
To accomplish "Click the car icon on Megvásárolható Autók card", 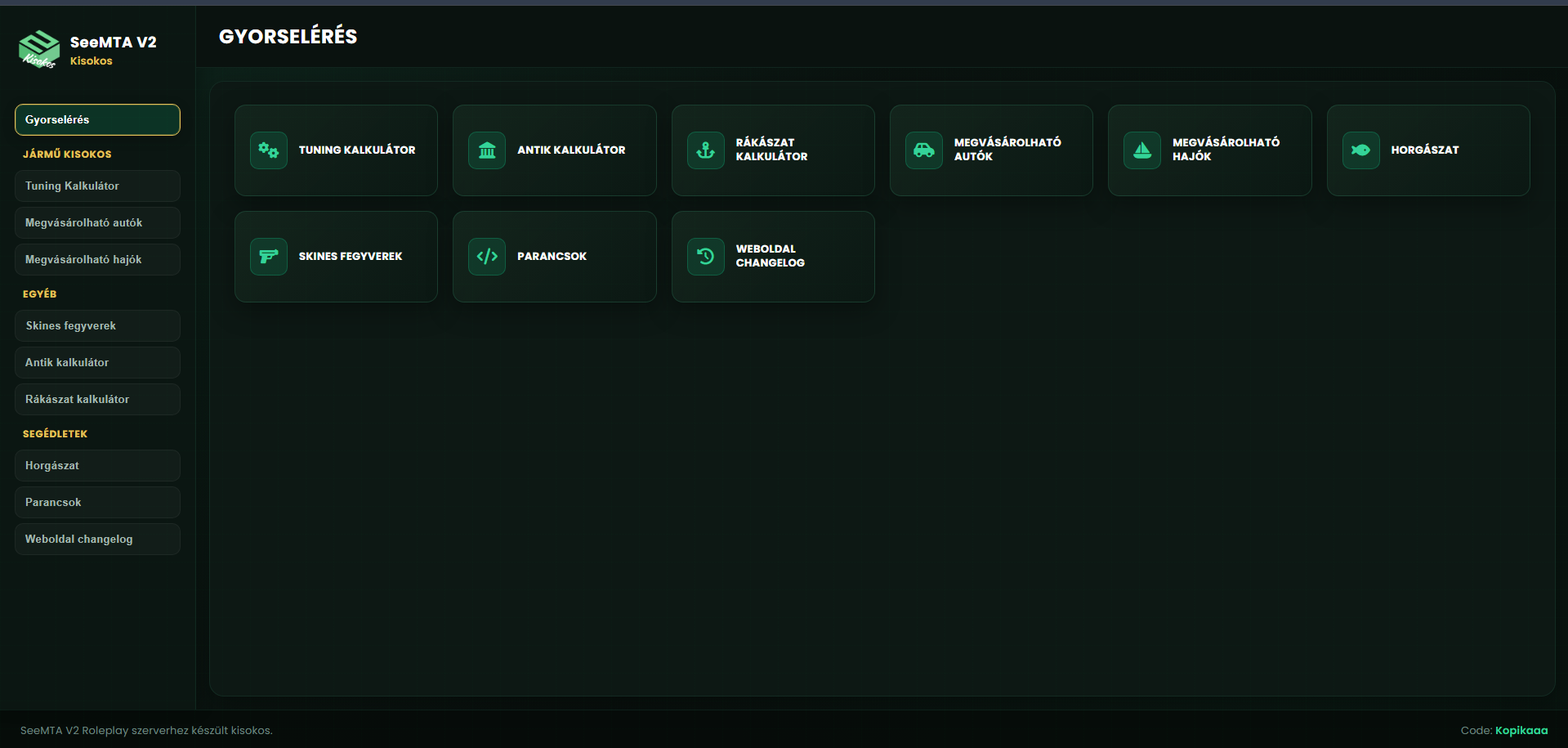I will tap(924, 150).
